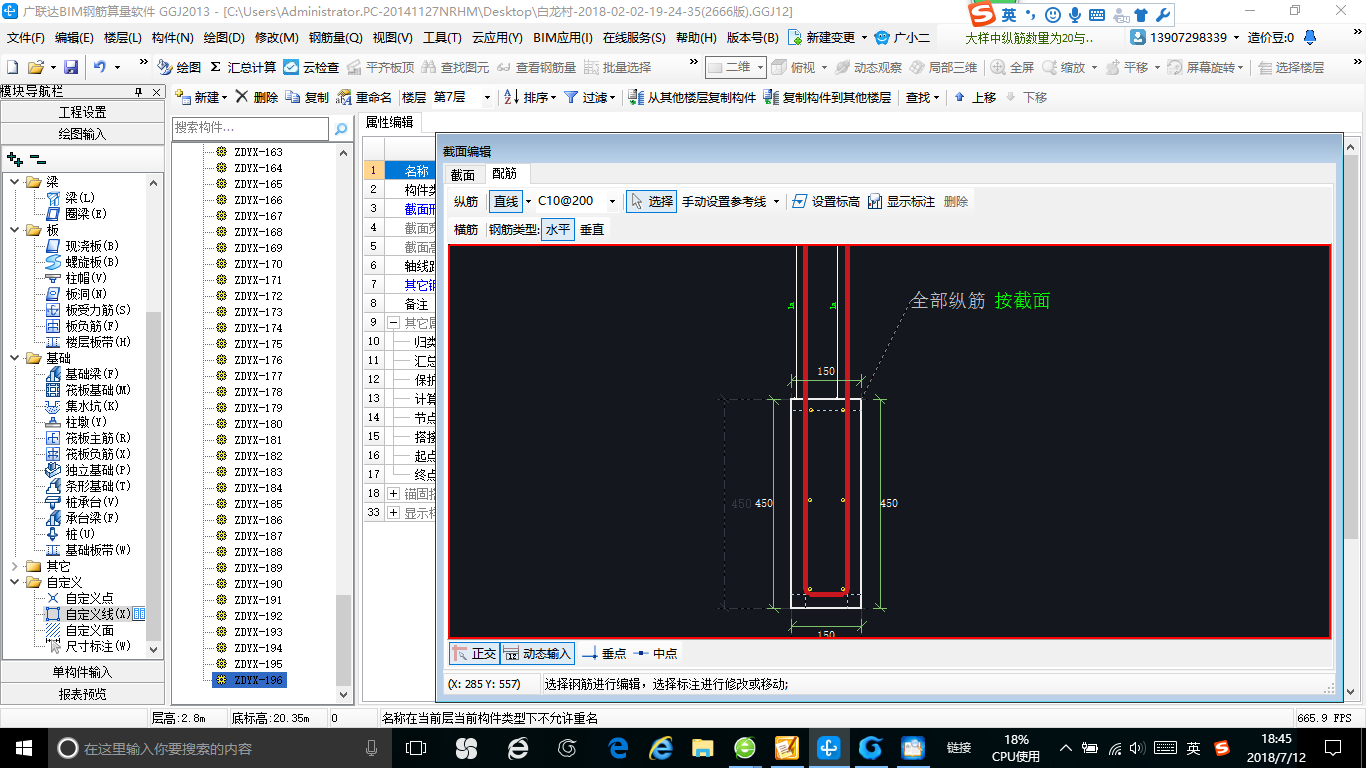
Task: Click 设置标高 set elevation
Action: tap(826, 201)
